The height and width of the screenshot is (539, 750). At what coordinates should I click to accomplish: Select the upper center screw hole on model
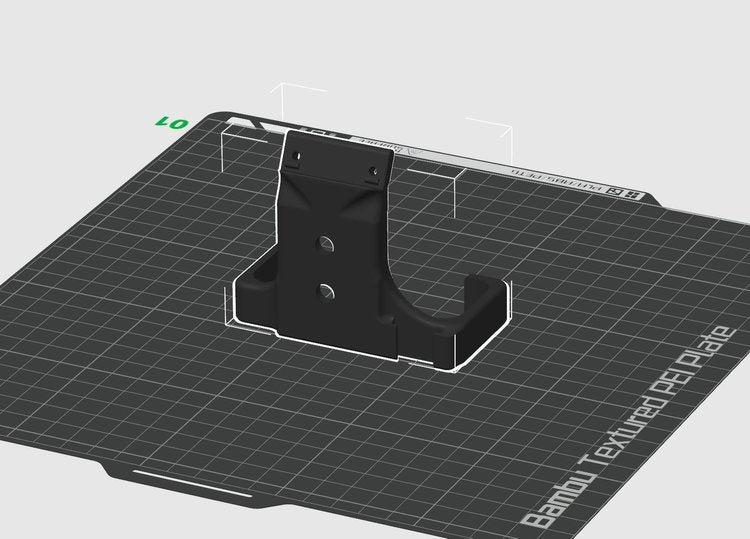tap(324, 243)
